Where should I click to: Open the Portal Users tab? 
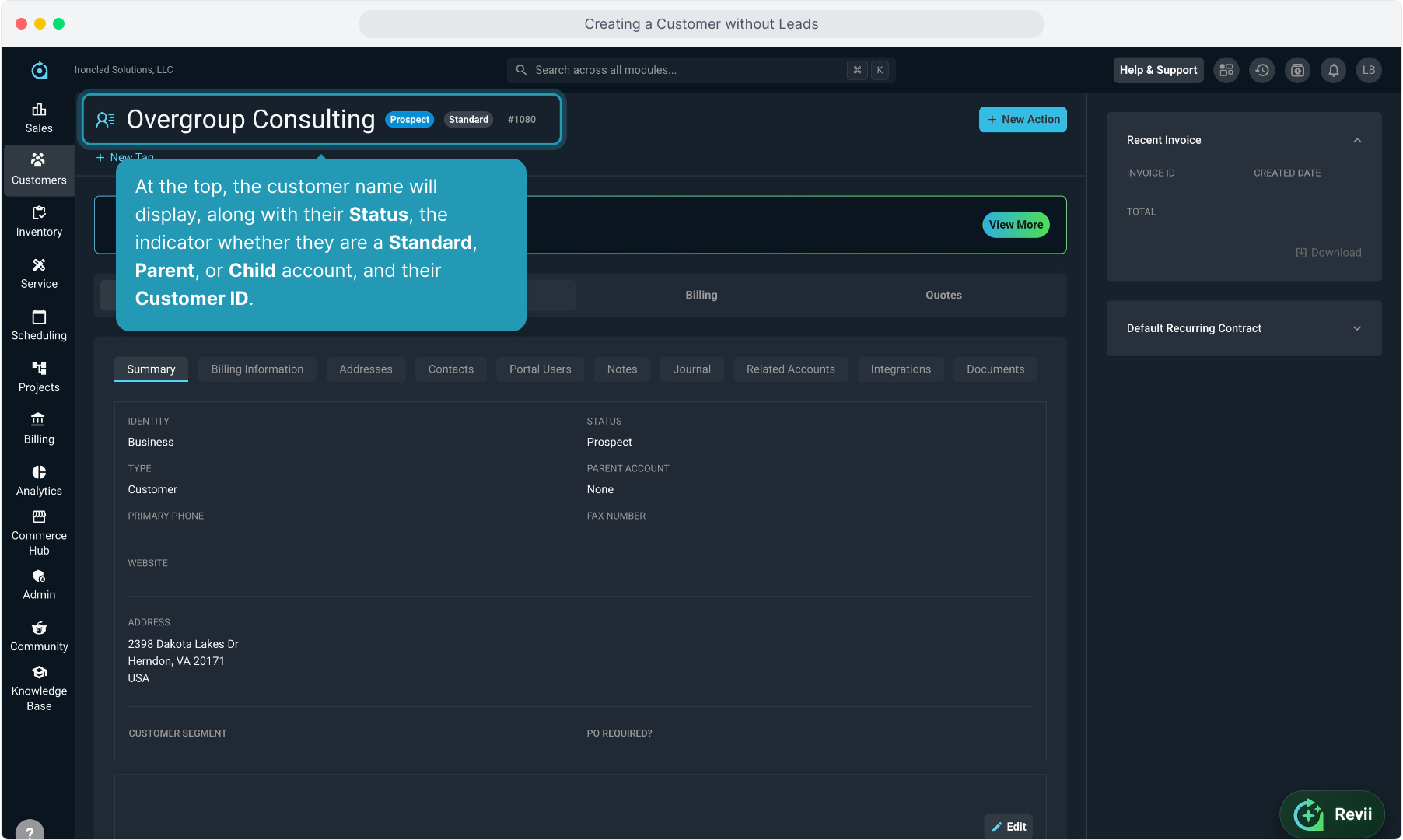(x=541, y=369)
